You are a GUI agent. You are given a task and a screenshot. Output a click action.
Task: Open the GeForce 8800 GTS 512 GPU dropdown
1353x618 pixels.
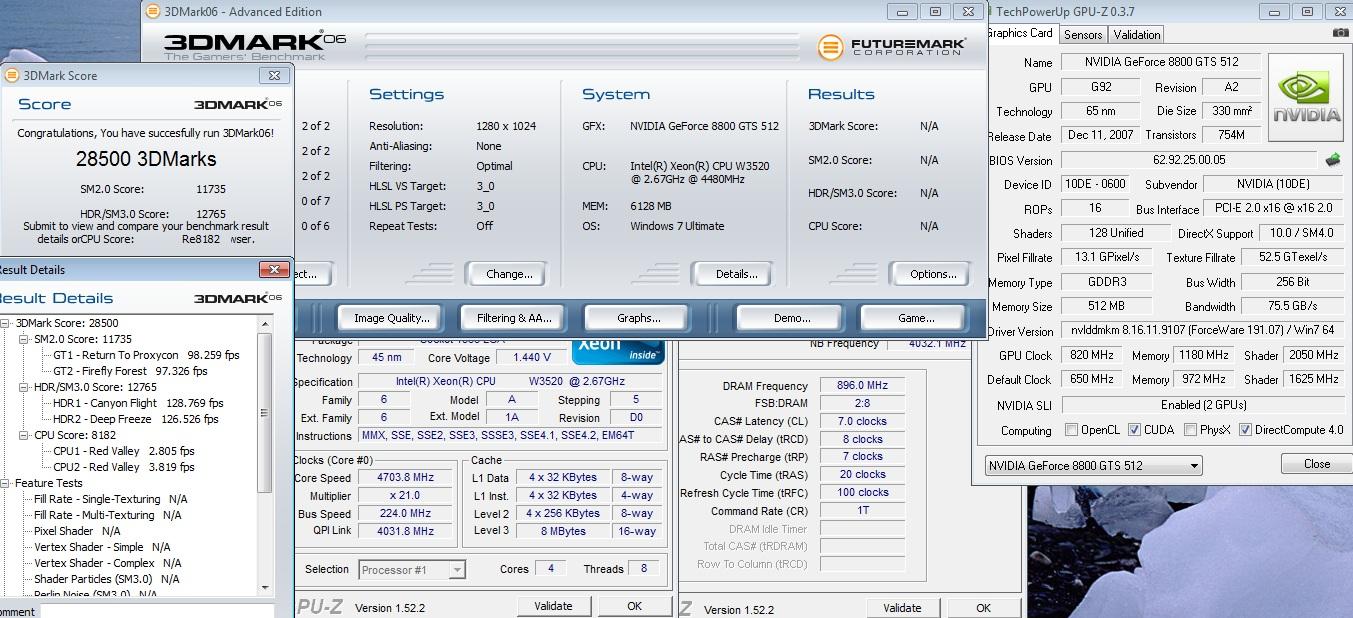coord(1093,465)
